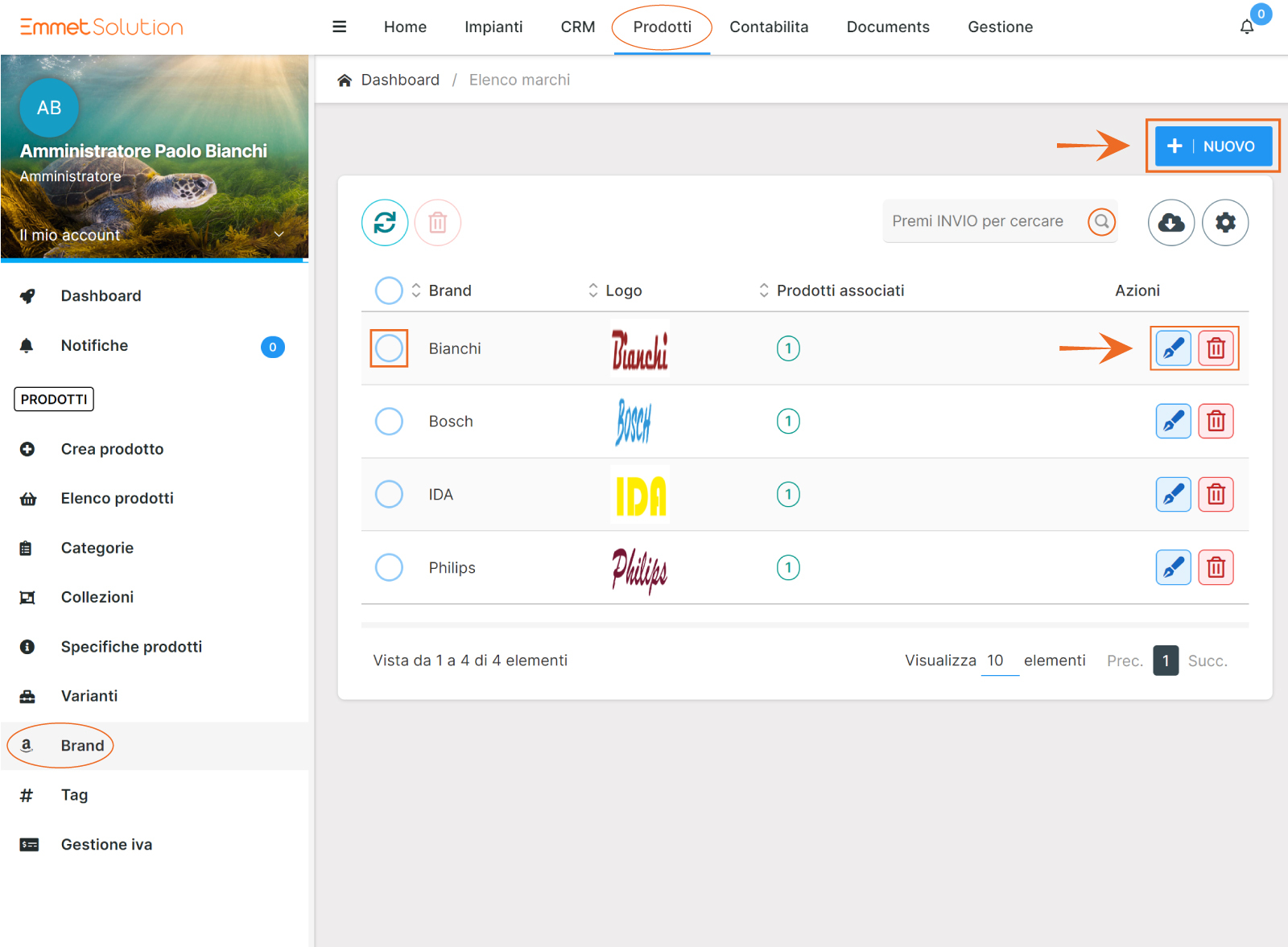Toggle the hamburger sidebar menu
The width and height of the screenshot is (1288, 947).
coord(340,27)
